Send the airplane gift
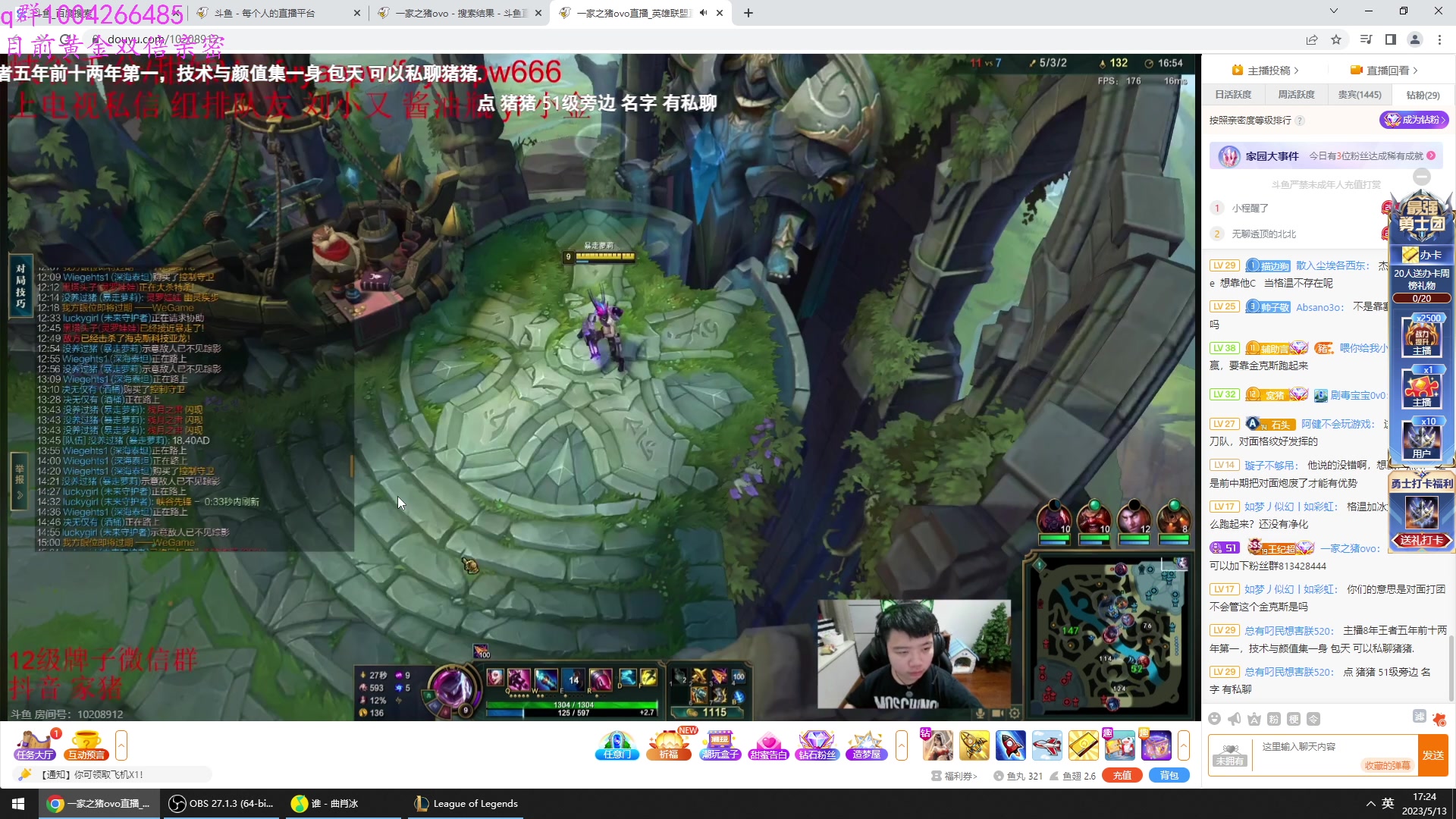 click(x=1046, y=745)
